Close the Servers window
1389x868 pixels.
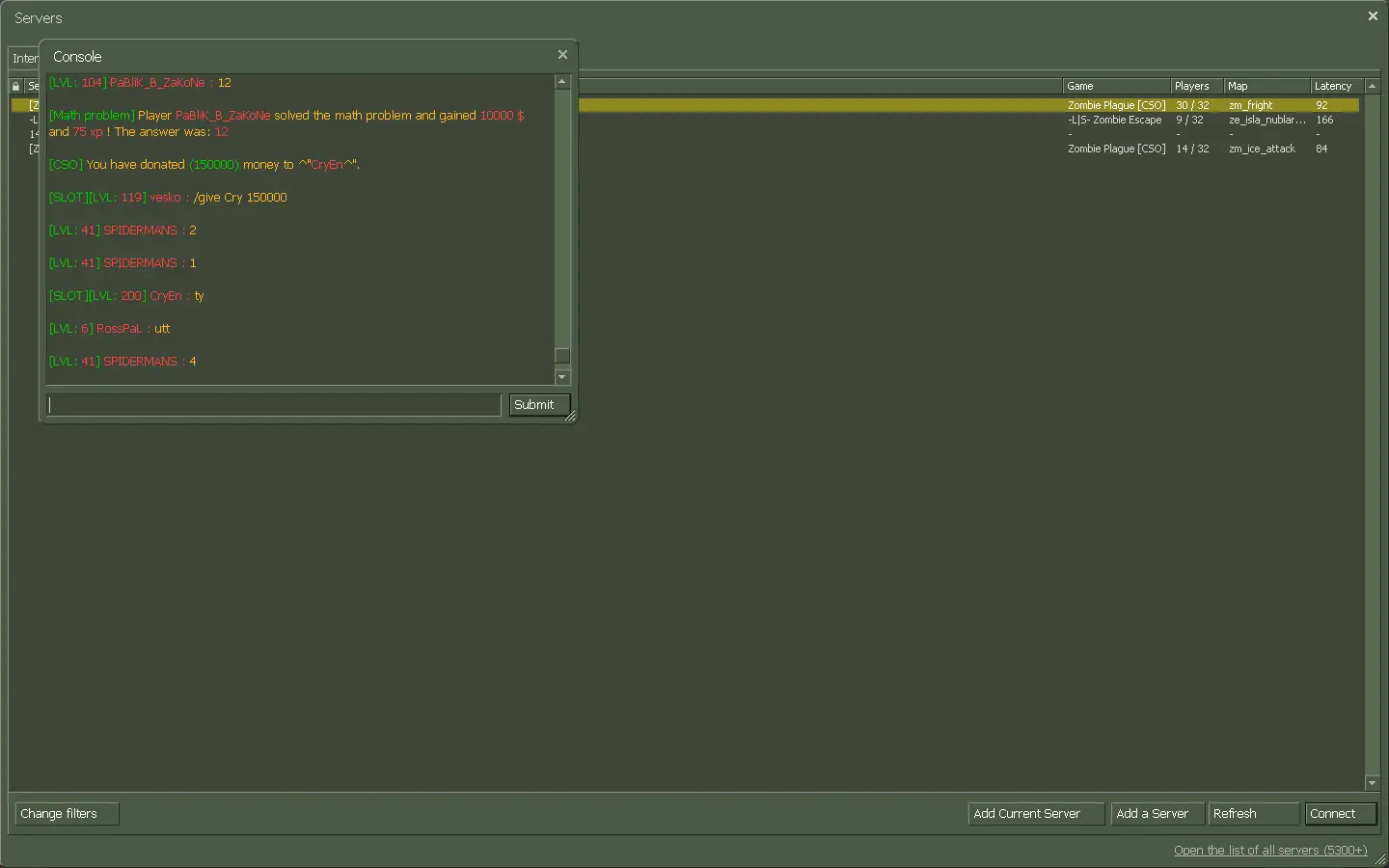point(1373,16)
